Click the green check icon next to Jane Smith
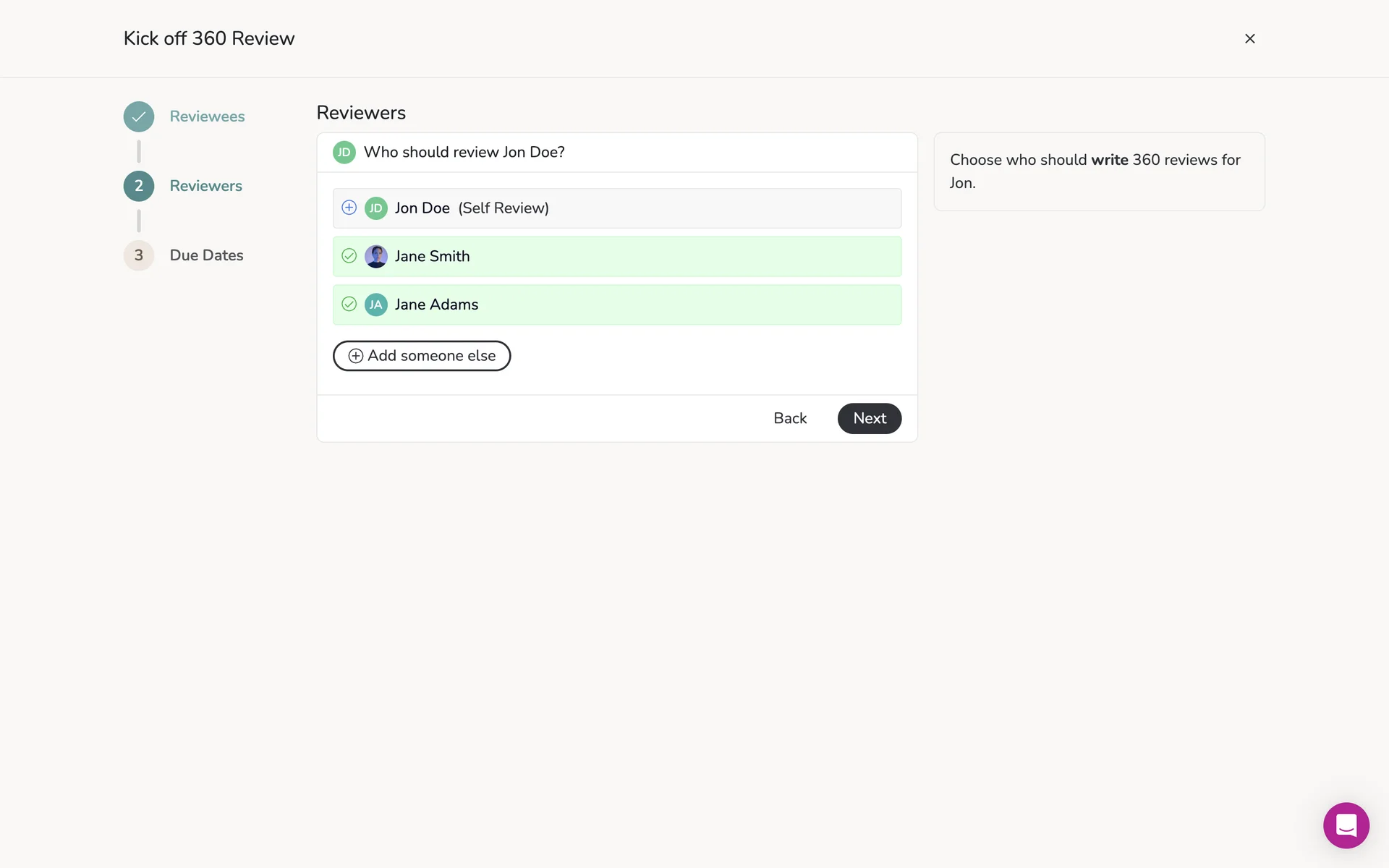This screenshot has height=868, width=1389. [x=349, y=256]
